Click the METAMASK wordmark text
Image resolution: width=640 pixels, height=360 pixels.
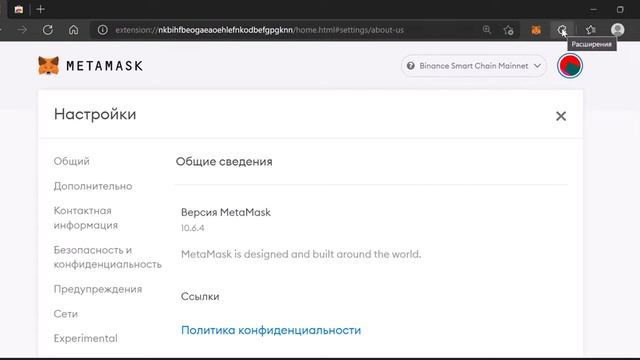(104, 66)
